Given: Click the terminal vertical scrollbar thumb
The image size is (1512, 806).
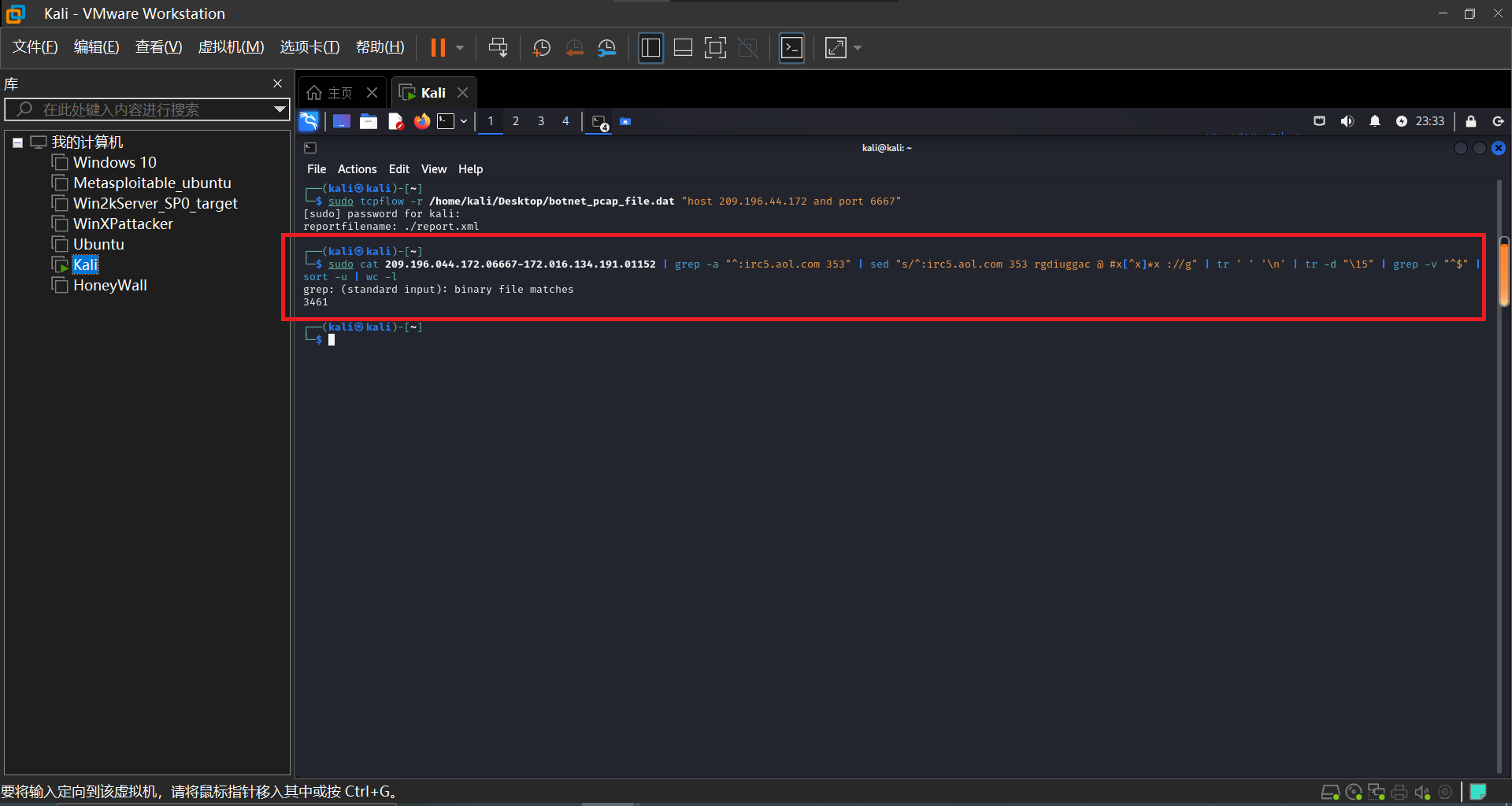Looking at the screenshot, I should coord(1503,272).
